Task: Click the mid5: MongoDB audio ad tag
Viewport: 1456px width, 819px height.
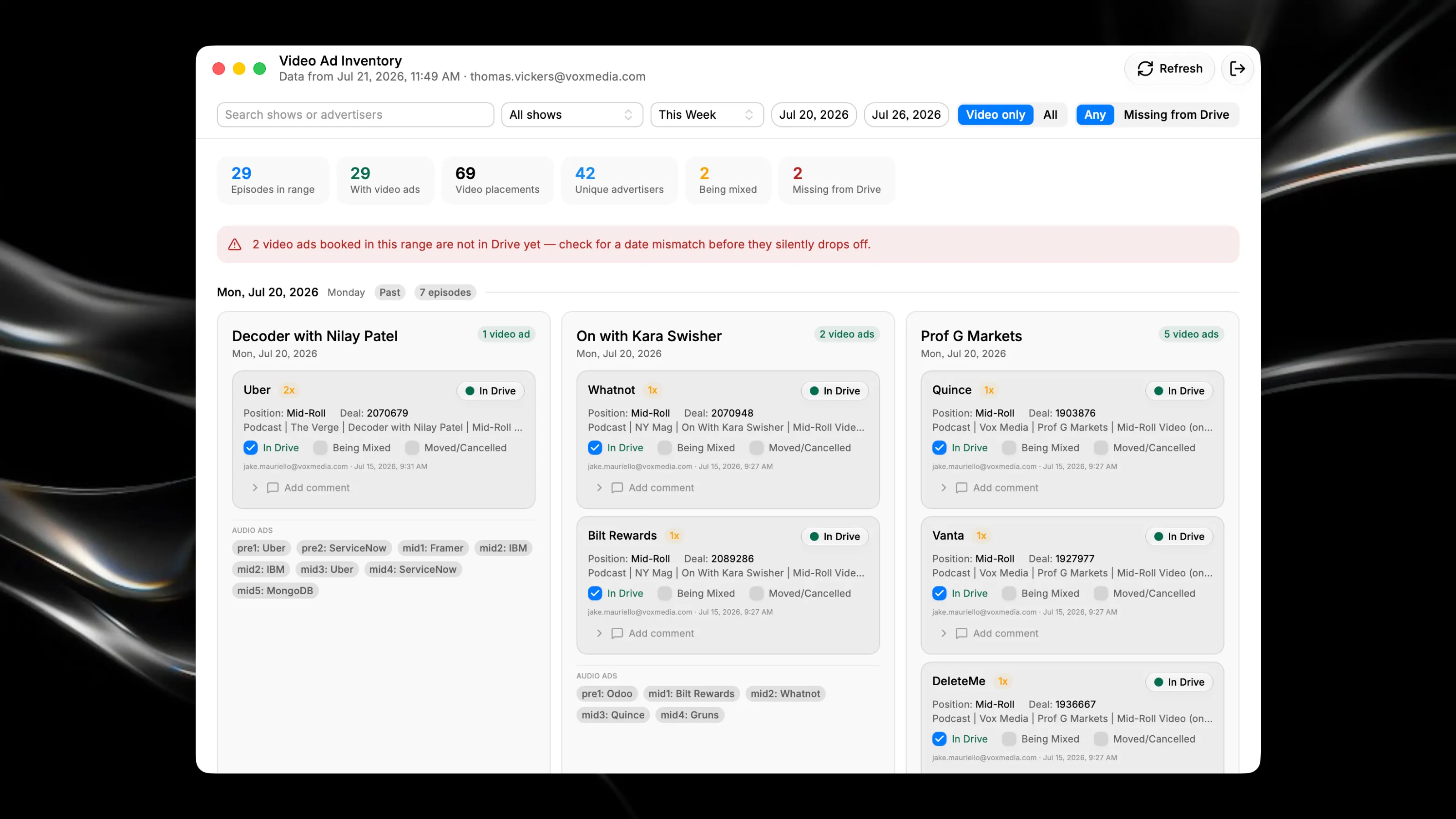Action: coord(275,591)
